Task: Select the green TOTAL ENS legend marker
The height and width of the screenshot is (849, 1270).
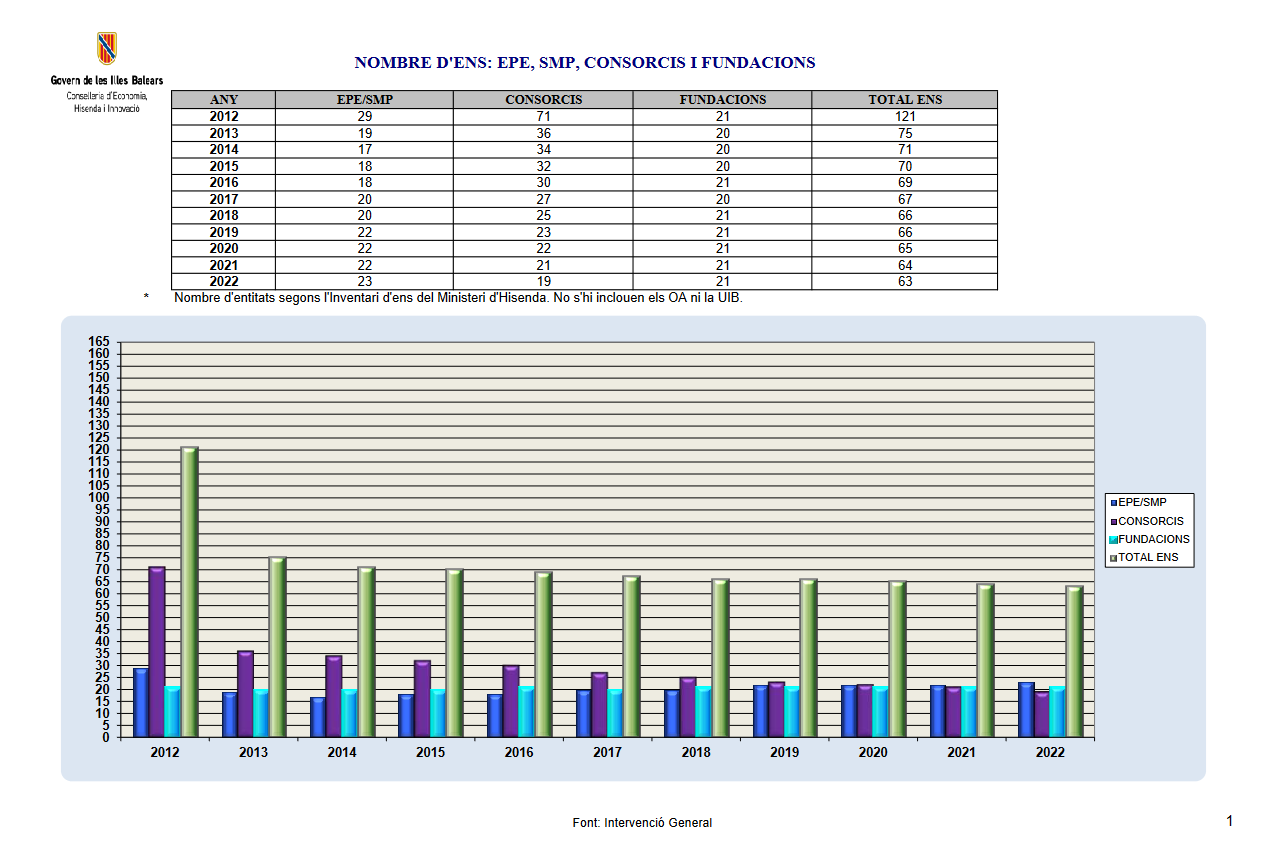Action: point(1113,558)
